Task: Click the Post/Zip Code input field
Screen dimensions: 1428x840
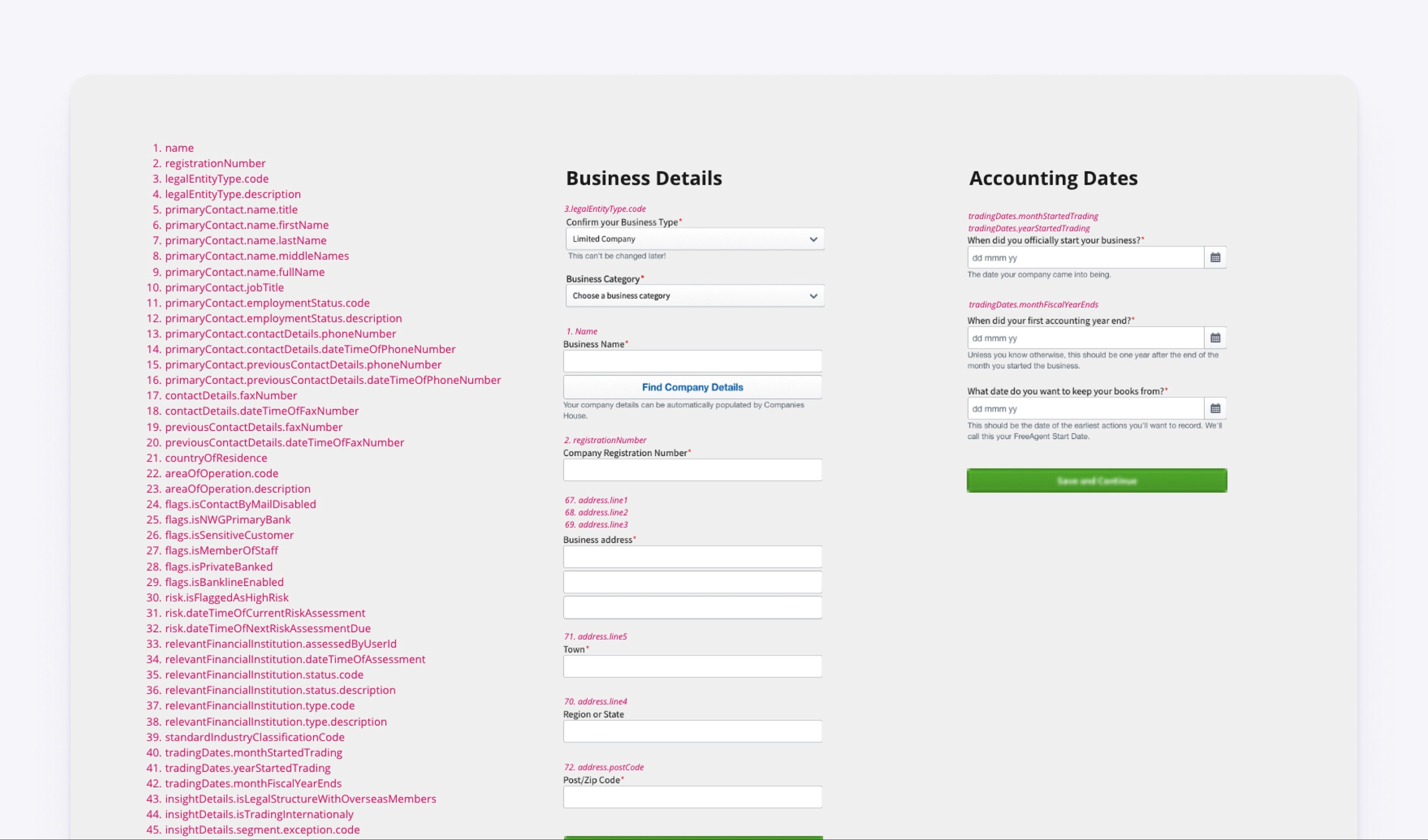Action: (692, 797)
